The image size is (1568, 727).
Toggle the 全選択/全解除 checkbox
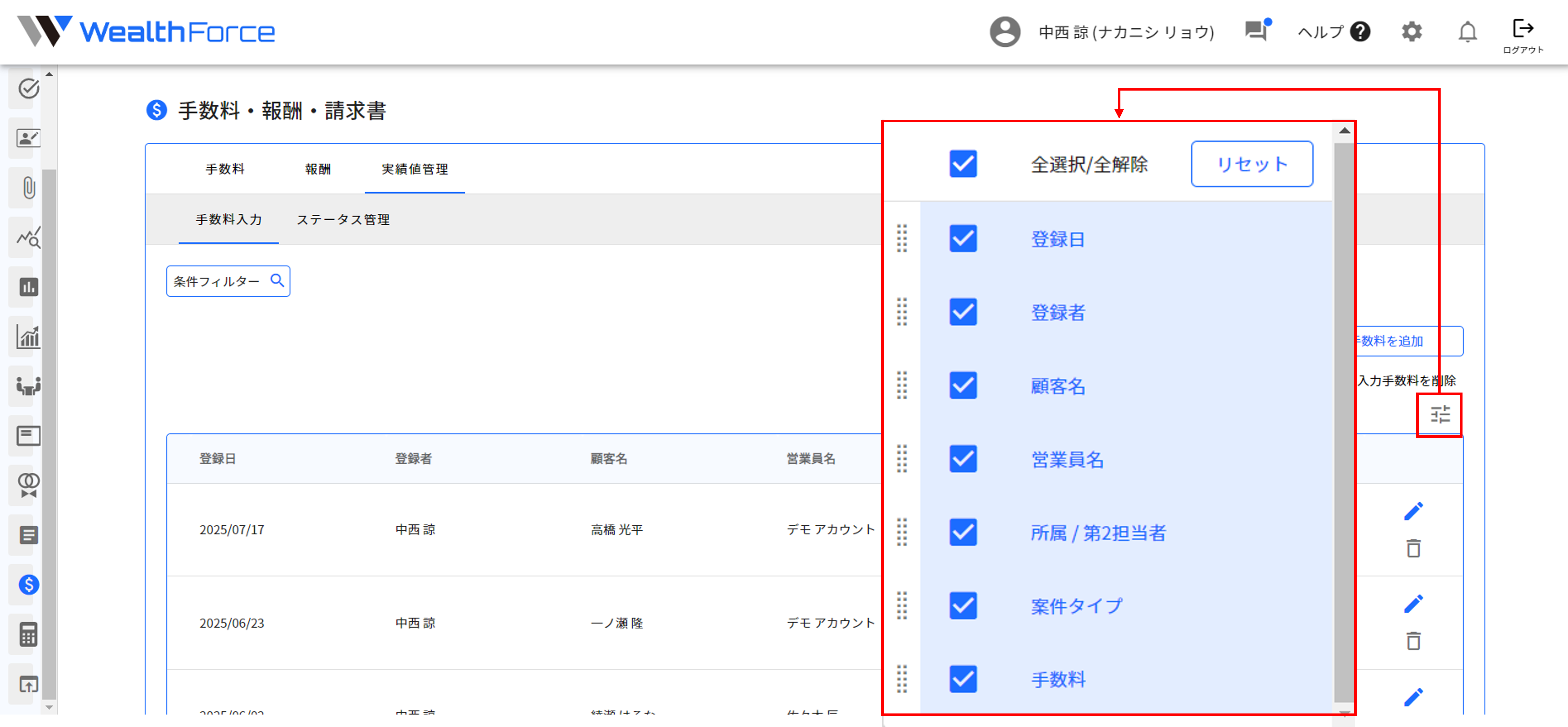(963, 164)
